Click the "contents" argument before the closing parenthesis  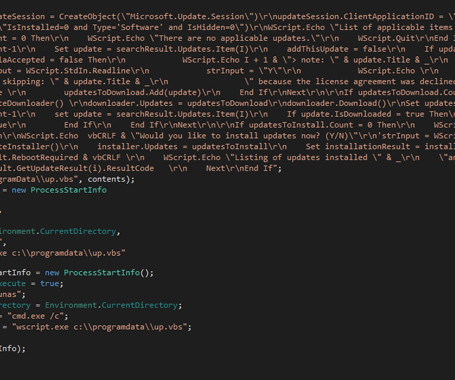(x=107, y=179)
